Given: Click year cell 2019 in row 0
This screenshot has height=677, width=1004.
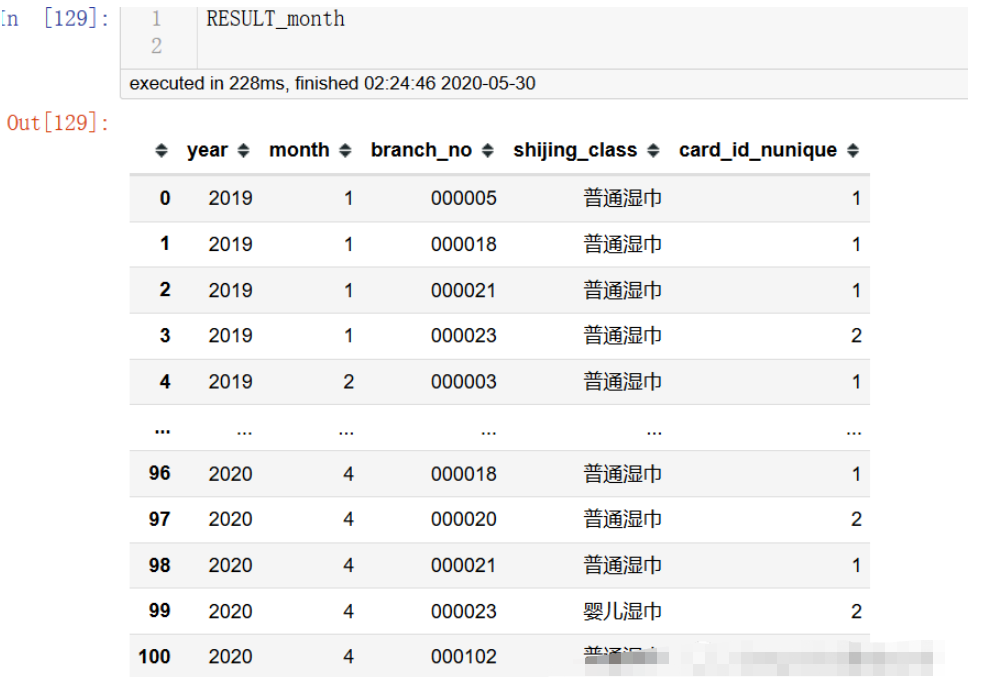Looking at the screenshot, I should point(231,198).
